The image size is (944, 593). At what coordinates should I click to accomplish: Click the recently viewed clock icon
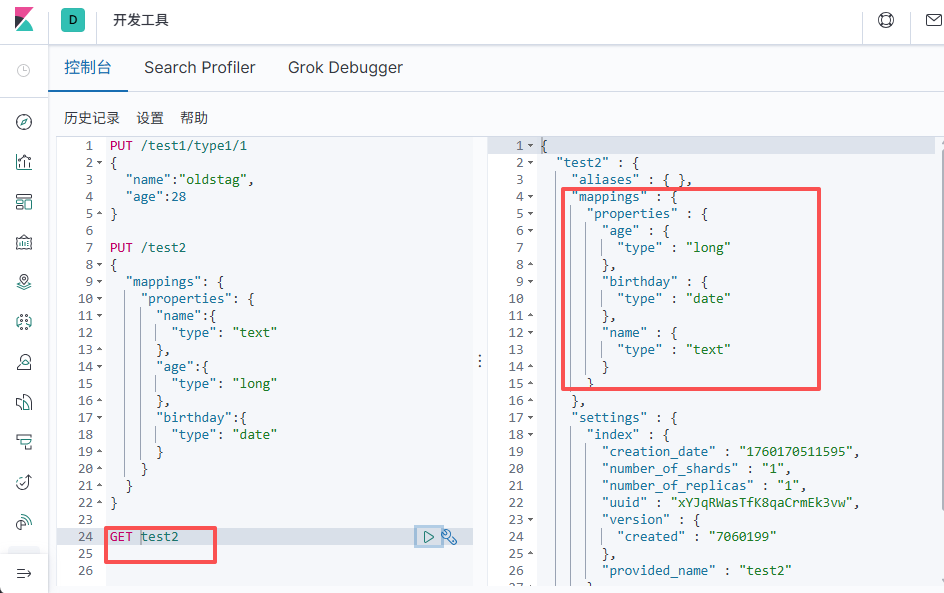(x=24, y=70)
